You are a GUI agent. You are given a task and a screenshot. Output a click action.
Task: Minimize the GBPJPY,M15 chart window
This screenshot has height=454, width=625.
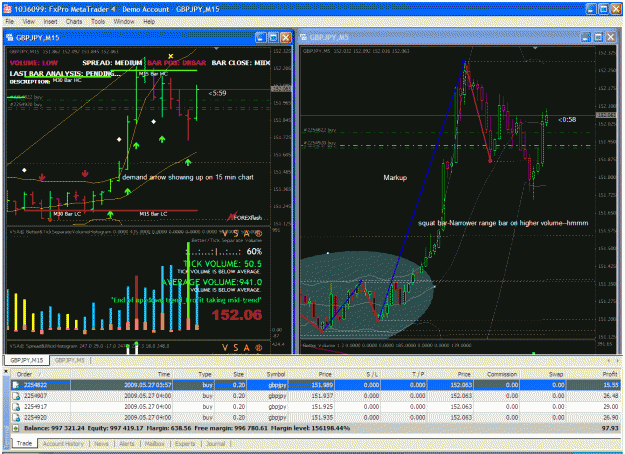pos(261,37)
